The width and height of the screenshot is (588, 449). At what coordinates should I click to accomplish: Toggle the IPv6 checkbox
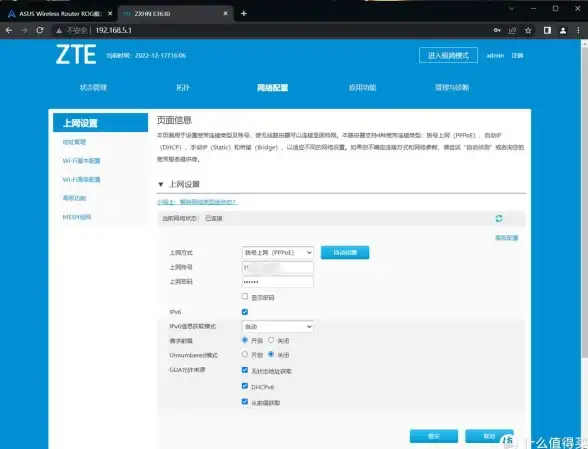245,312
